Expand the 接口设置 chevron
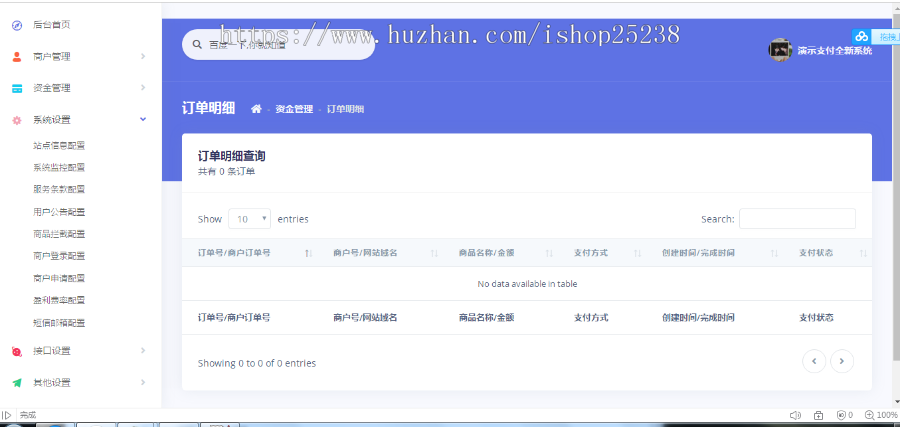 [x=143, y=351]
